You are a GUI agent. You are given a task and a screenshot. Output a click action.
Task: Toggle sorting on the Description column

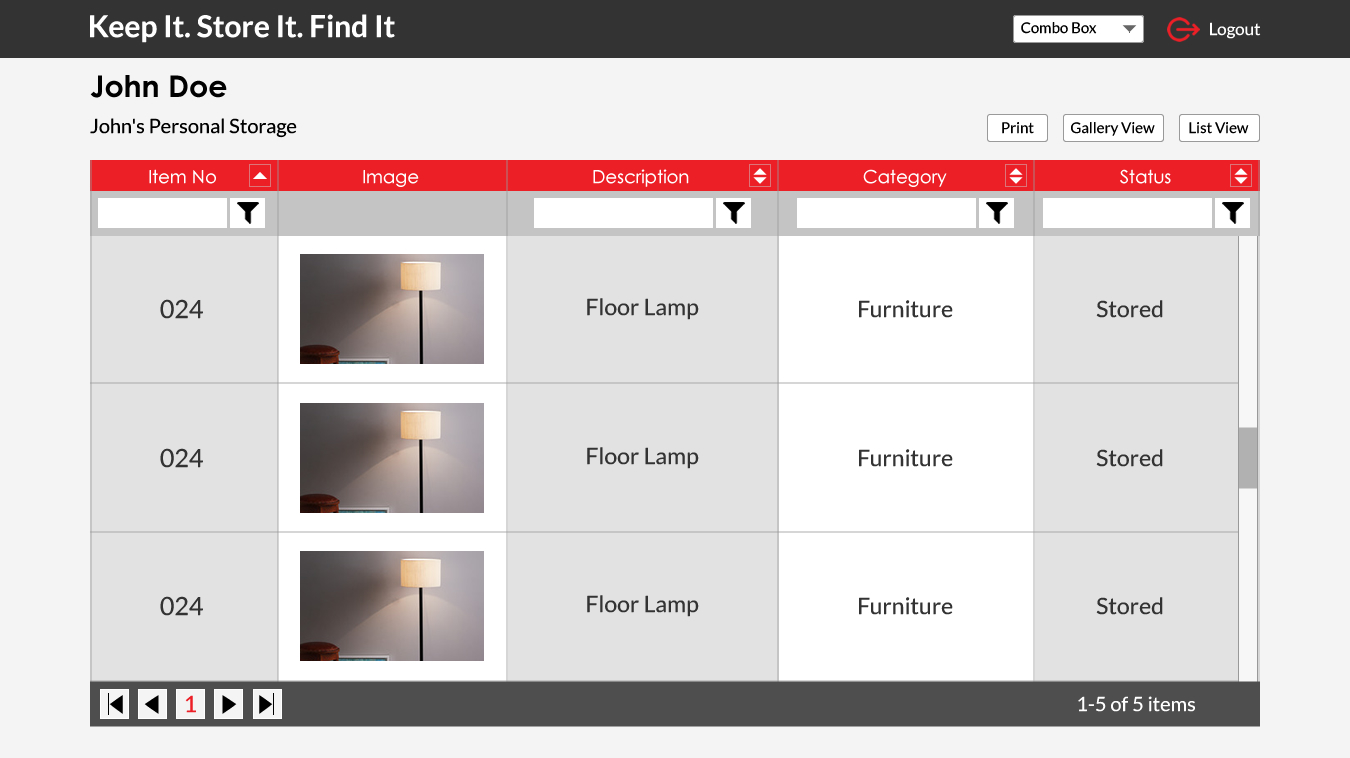760,176
